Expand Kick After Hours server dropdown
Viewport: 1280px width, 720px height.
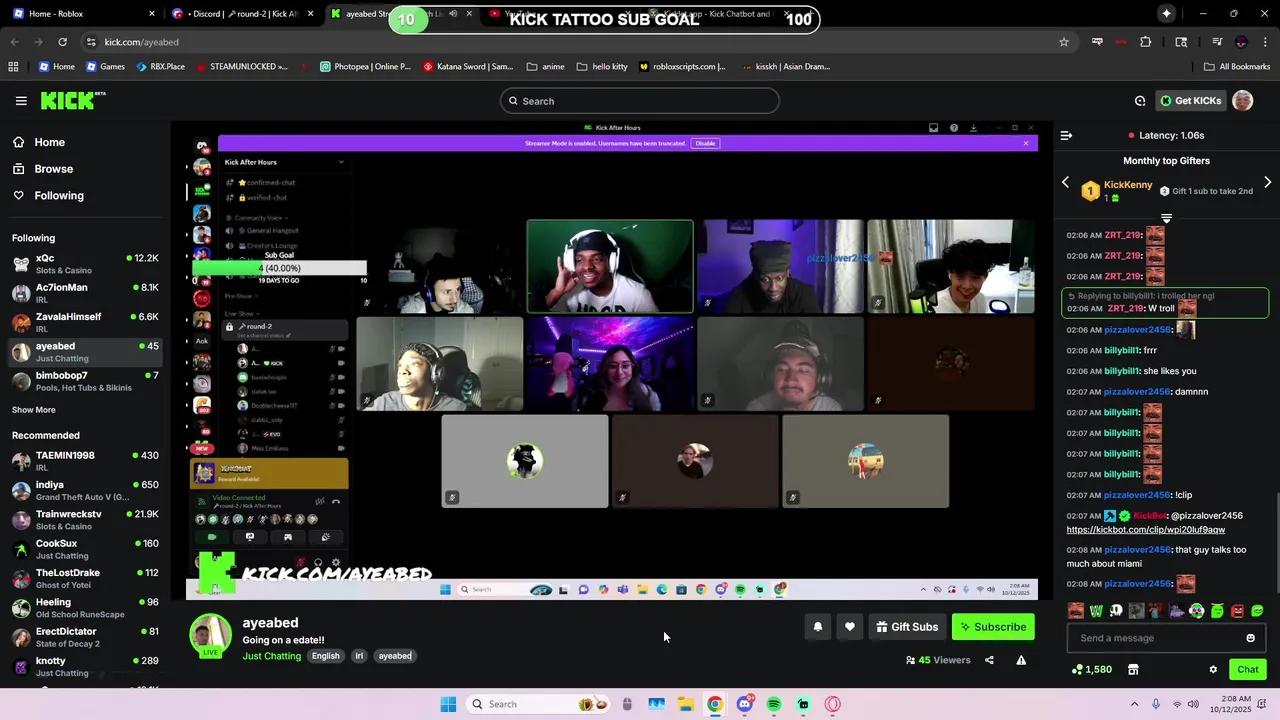pyautogui.click(x=340, y=162)
